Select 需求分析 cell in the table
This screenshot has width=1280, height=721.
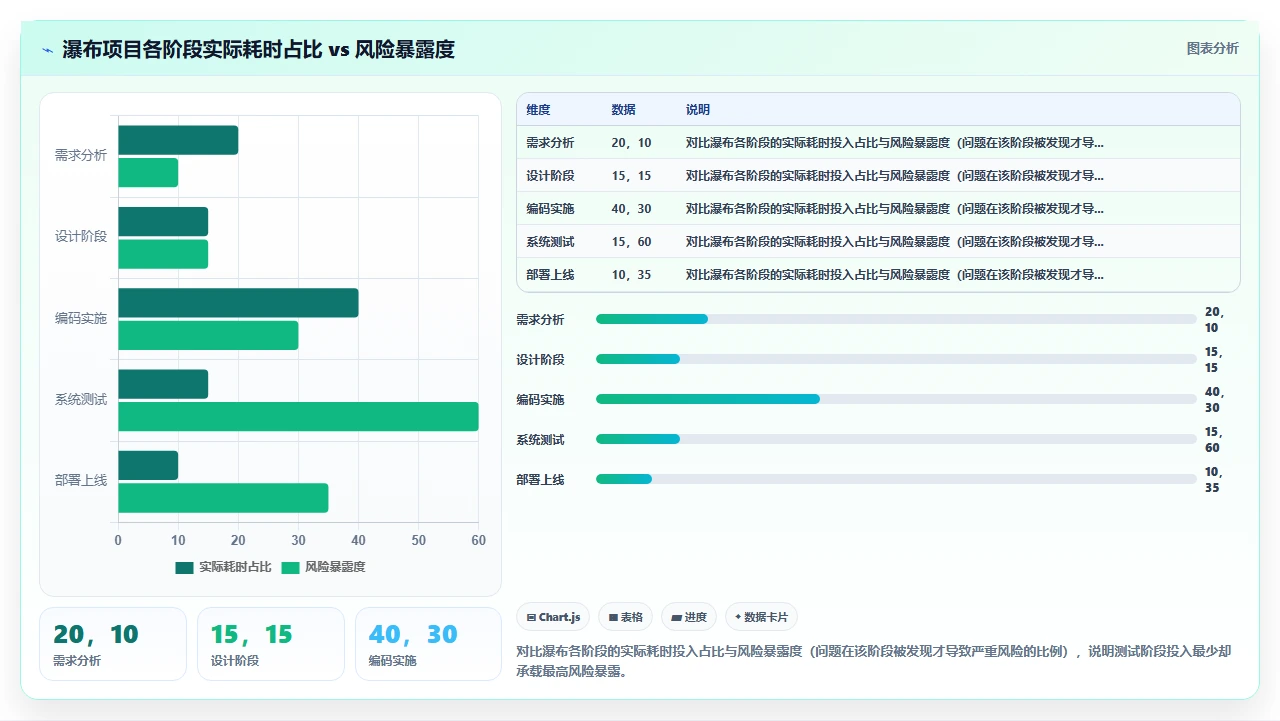550,143
